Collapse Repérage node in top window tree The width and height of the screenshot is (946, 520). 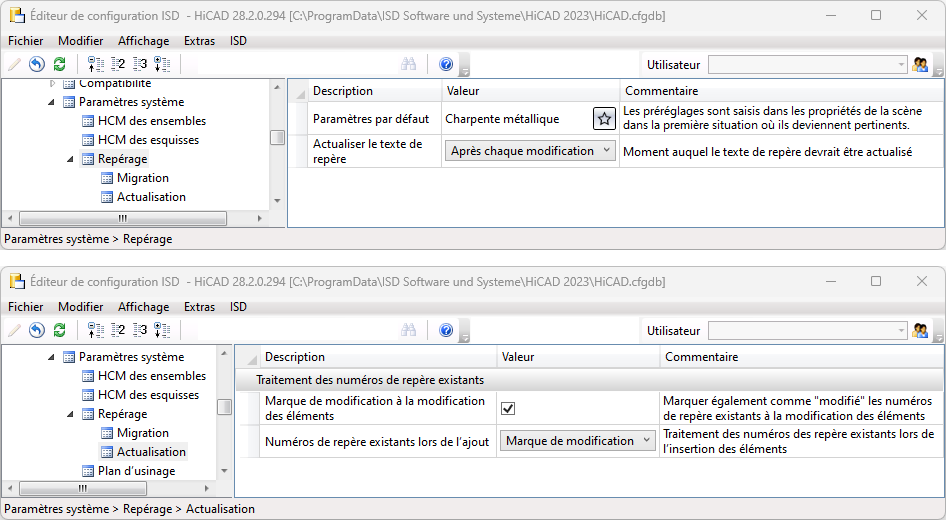pos(70,159)
